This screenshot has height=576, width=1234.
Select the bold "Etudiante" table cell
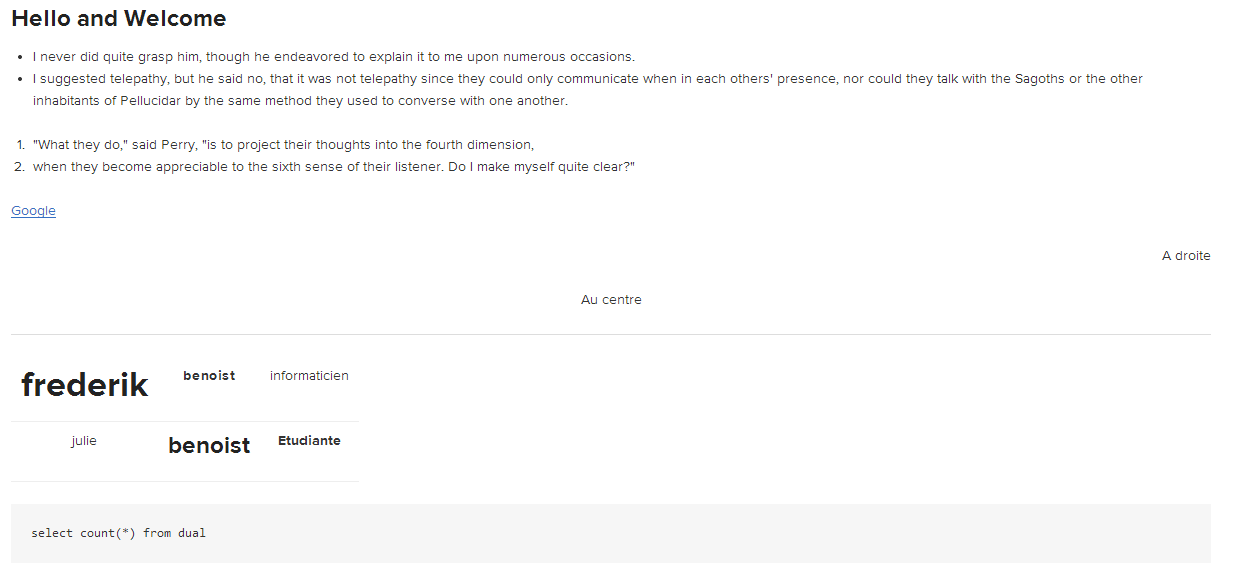coord(309,441)
